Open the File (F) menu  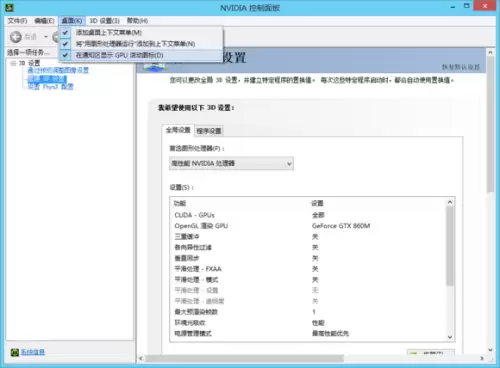point(17,21)
